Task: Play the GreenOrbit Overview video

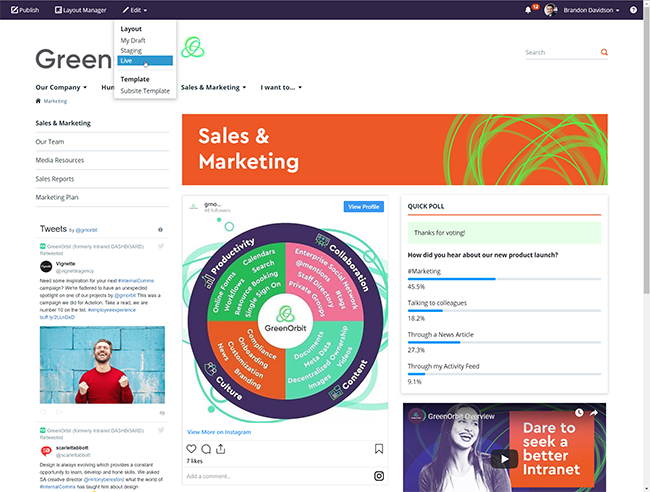Action: [x=504, y=459]
